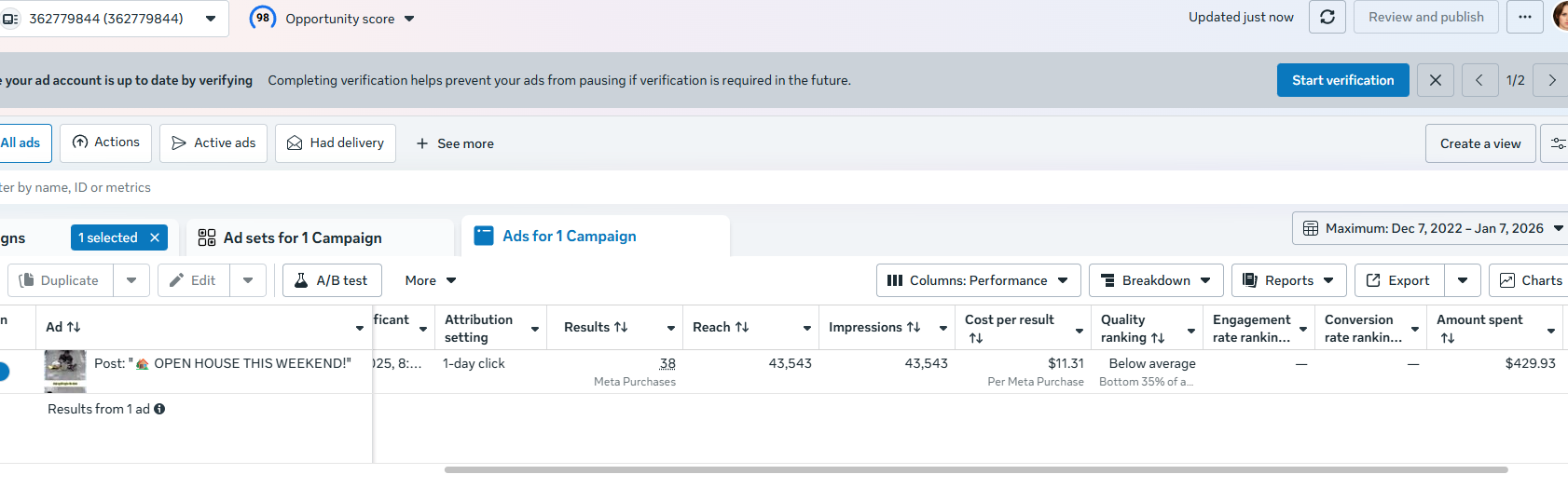Click the Start verification button
Screen dimensions: 1568x488
pyautogui.click(x=1342, y=80)
